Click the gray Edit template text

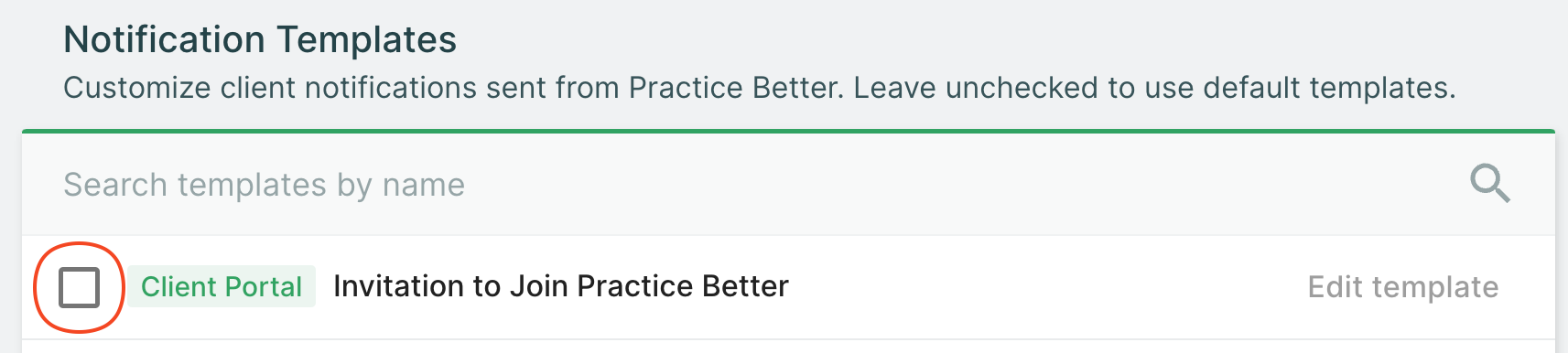tap(1402, 287)
